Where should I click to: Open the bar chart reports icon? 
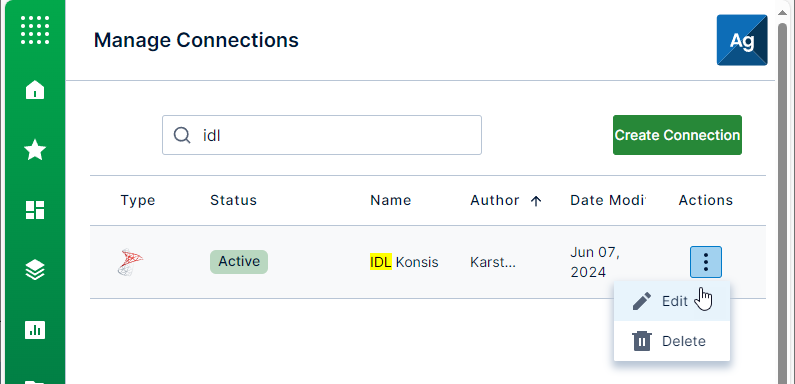35,330
